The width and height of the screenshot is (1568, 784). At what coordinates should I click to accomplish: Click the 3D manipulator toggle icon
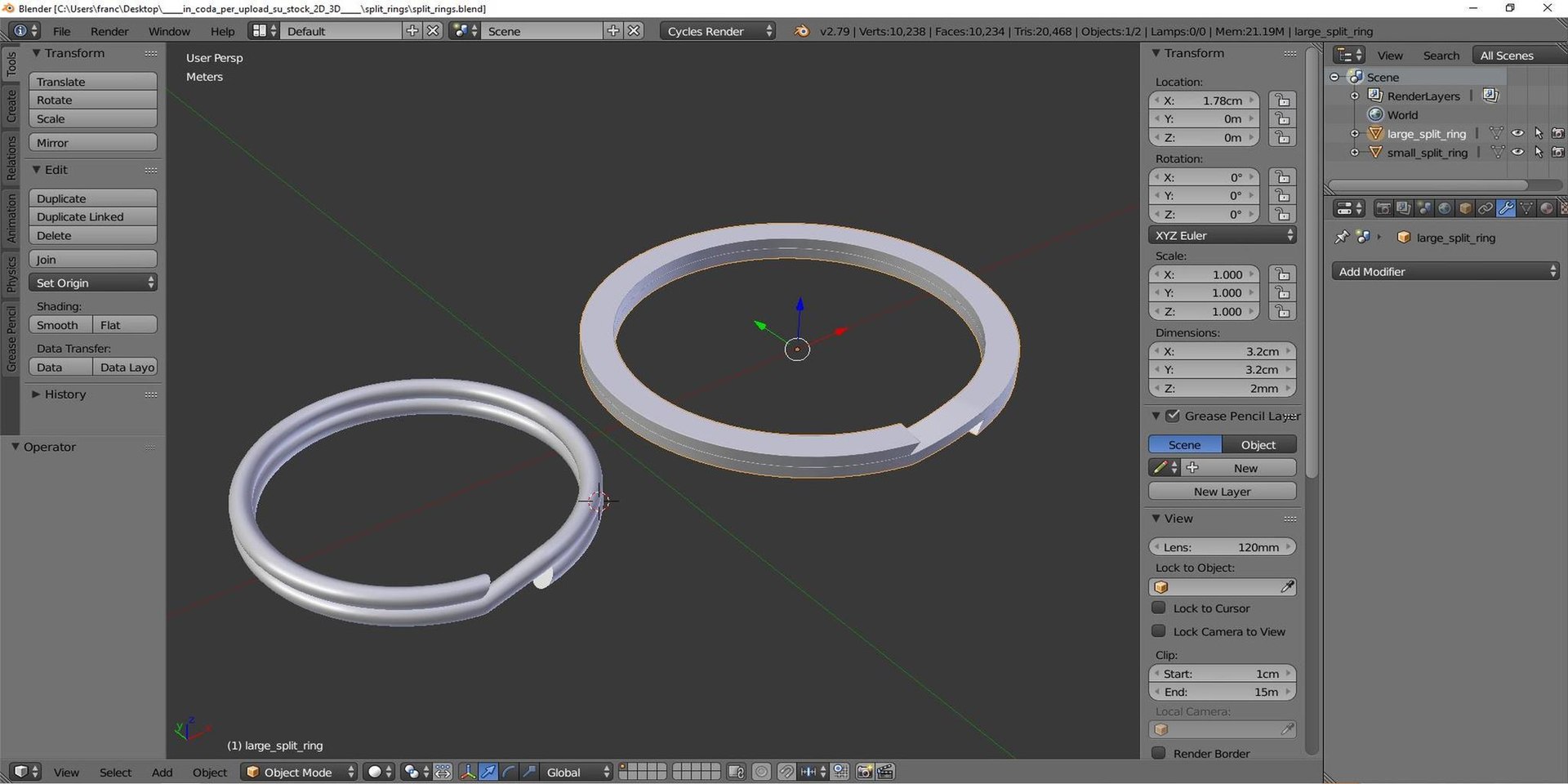point(468,772)
